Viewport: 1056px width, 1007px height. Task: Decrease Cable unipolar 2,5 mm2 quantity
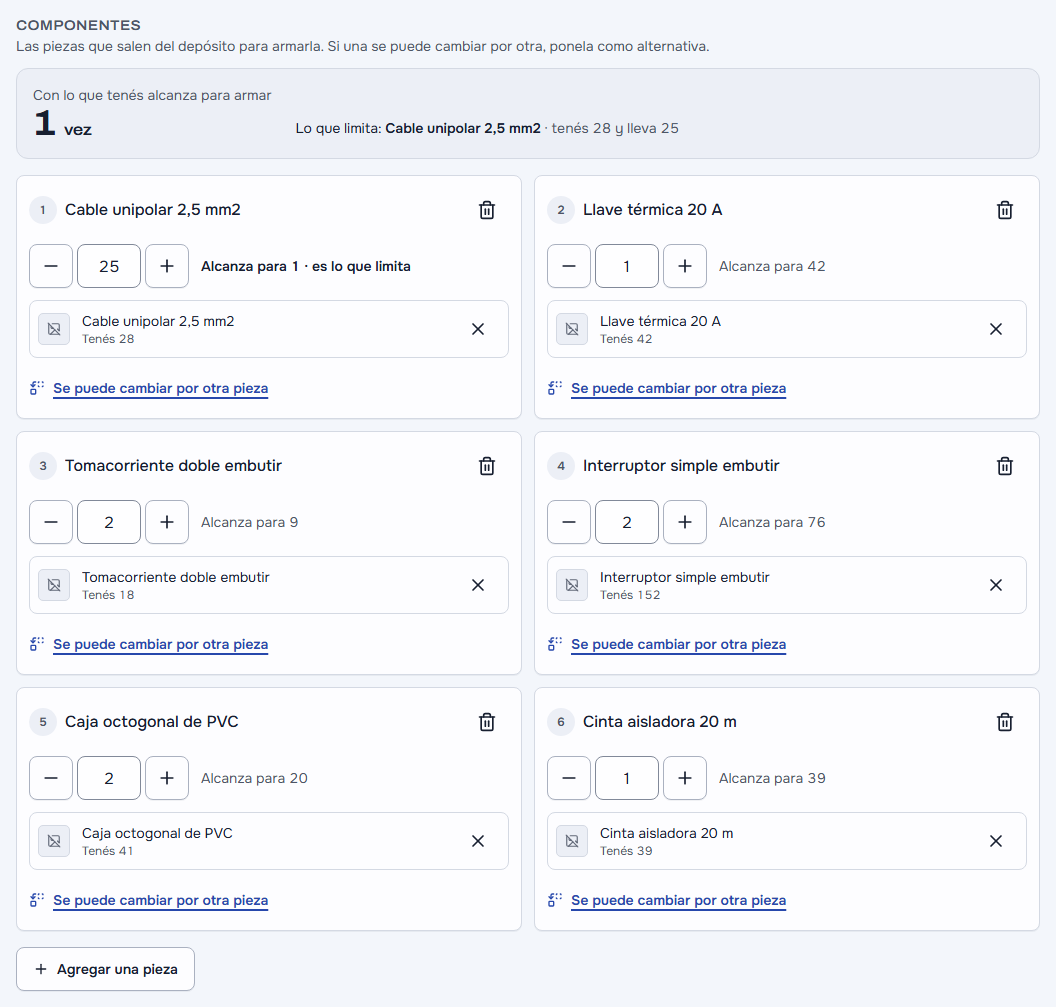tap(51, 266)
